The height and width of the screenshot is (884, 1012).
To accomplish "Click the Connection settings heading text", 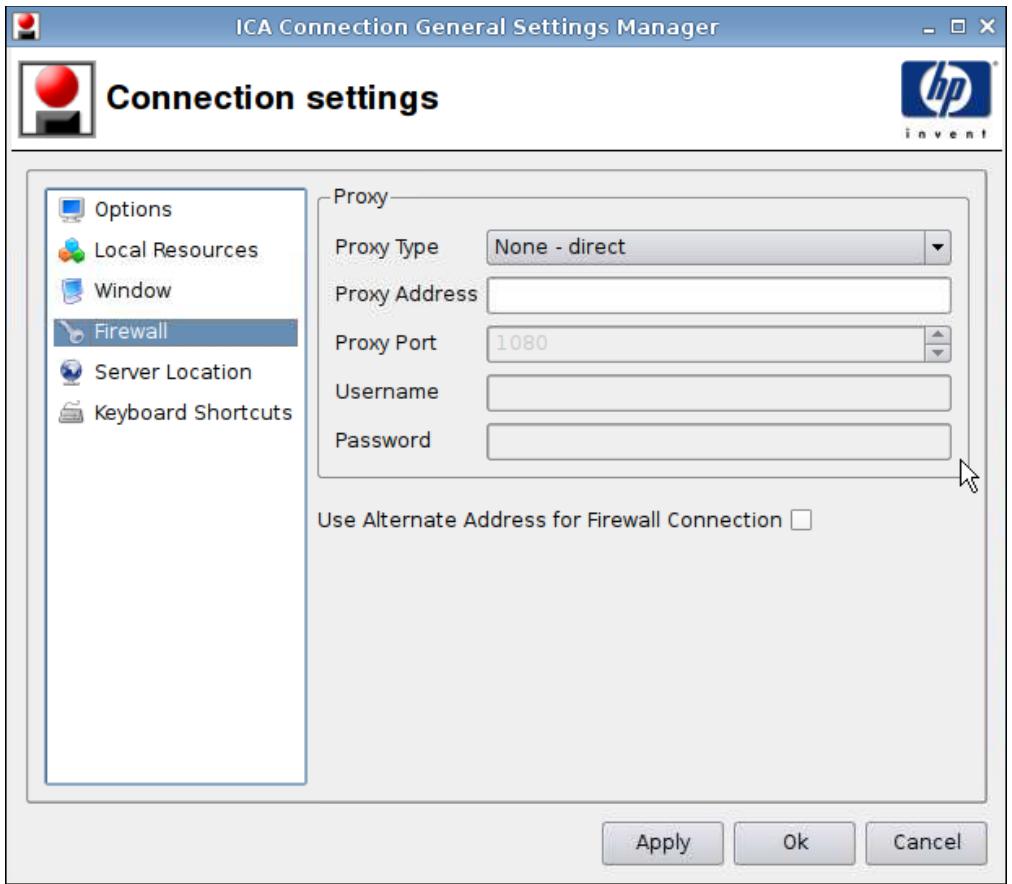I will click(x=272, y=98).
